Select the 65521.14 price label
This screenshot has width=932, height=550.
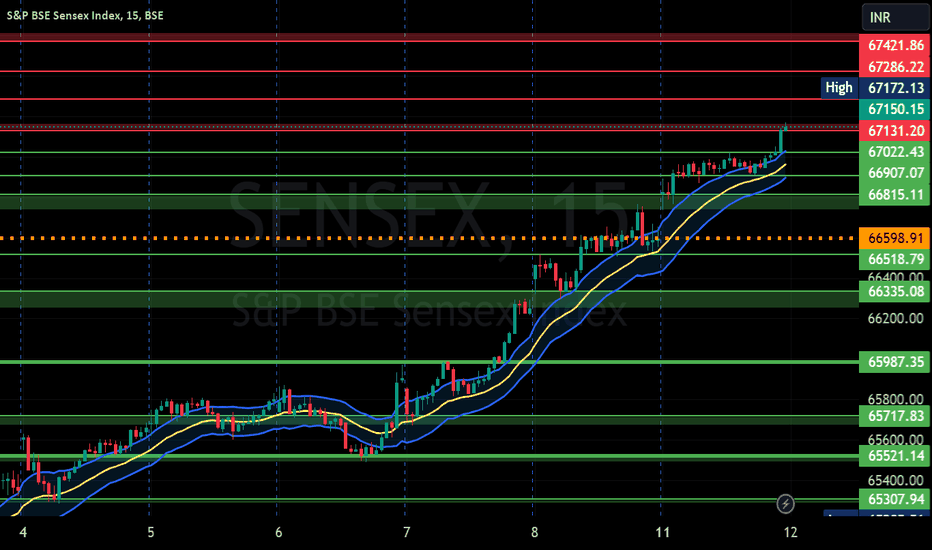(x=895, y=456)
